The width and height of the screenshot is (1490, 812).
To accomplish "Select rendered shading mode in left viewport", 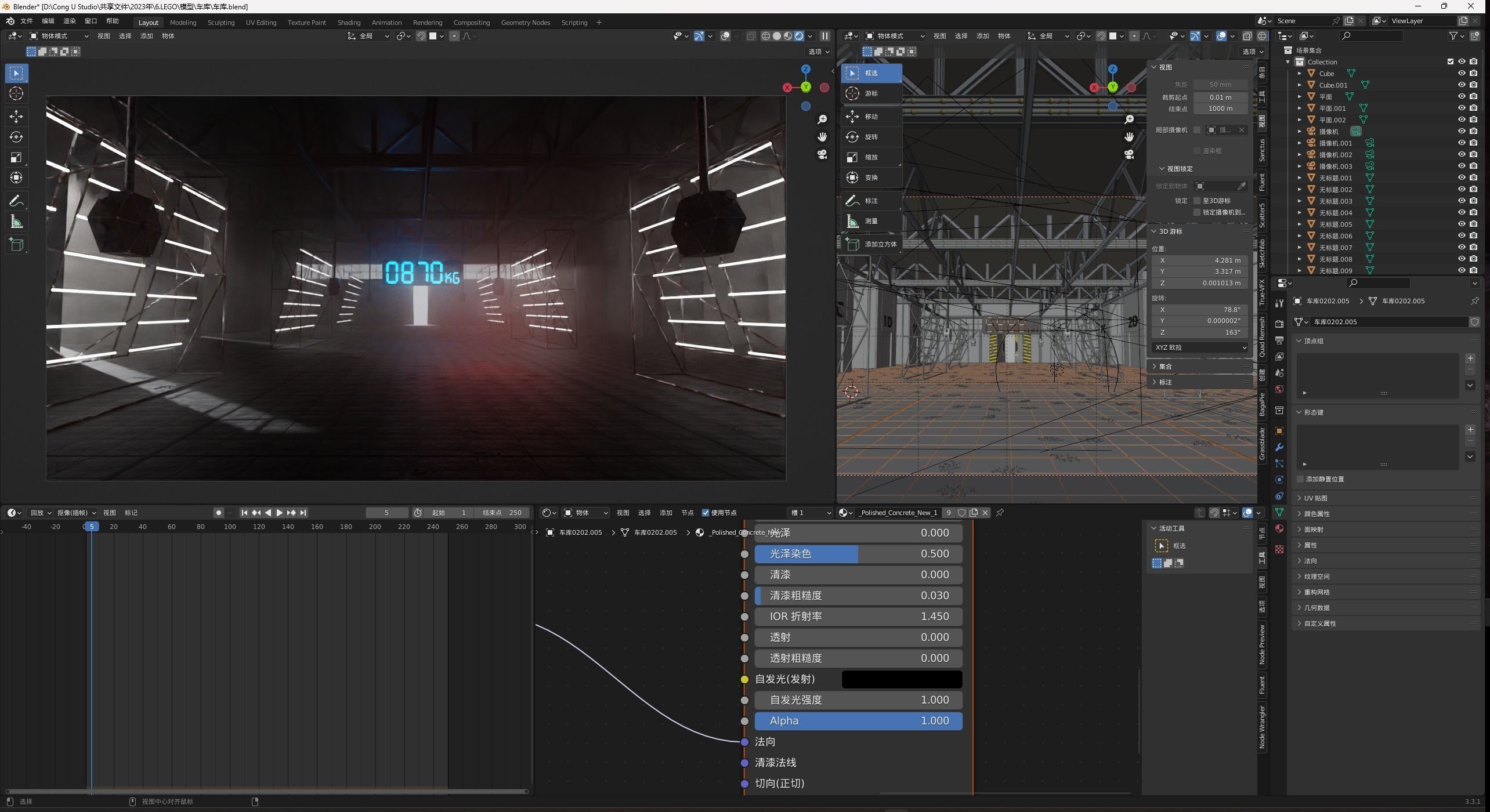I will (798, 36).
